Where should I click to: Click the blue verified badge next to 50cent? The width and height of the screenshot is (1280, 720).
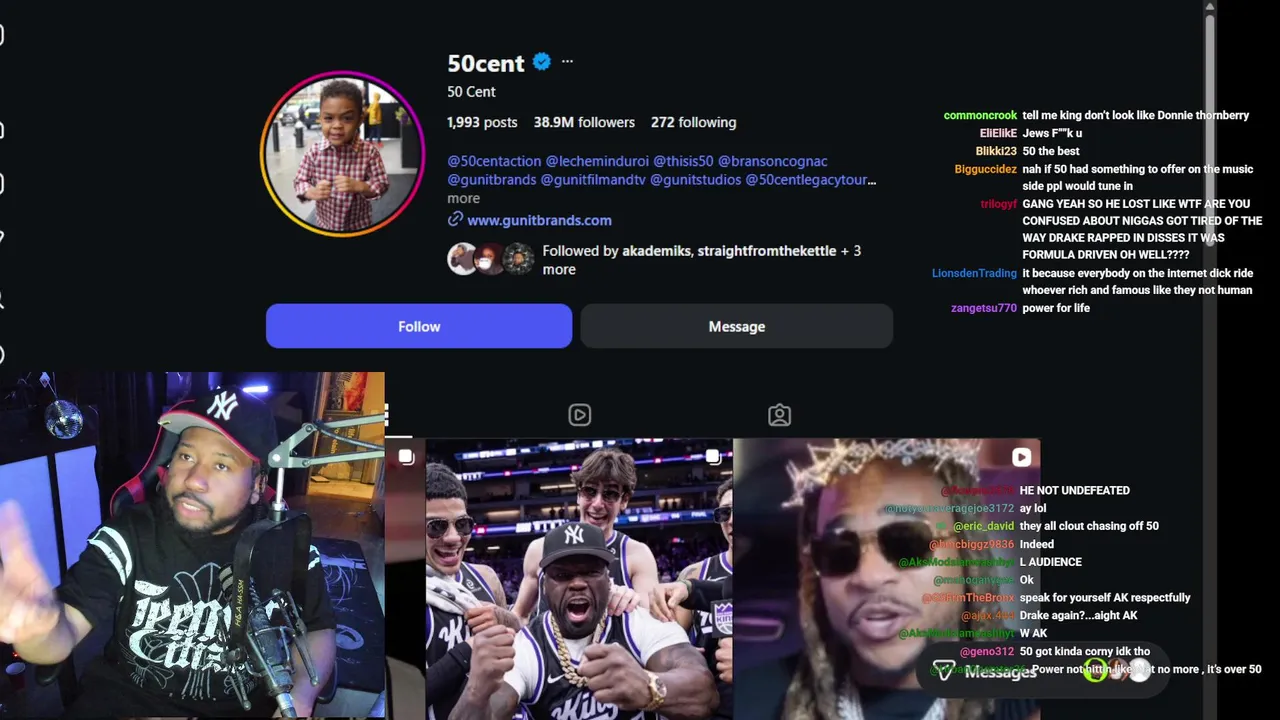pyautogui.click(x=541, y=62)
